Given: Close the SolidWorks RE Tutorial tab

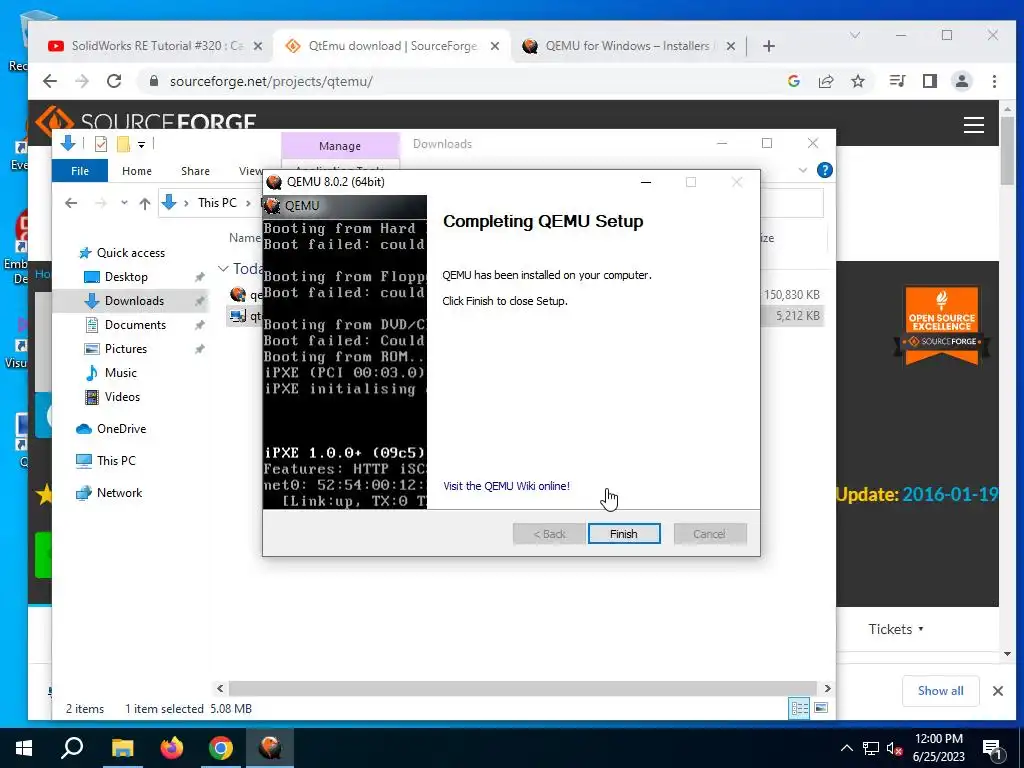Looking at the screenshot, I should tap(258, 46).
